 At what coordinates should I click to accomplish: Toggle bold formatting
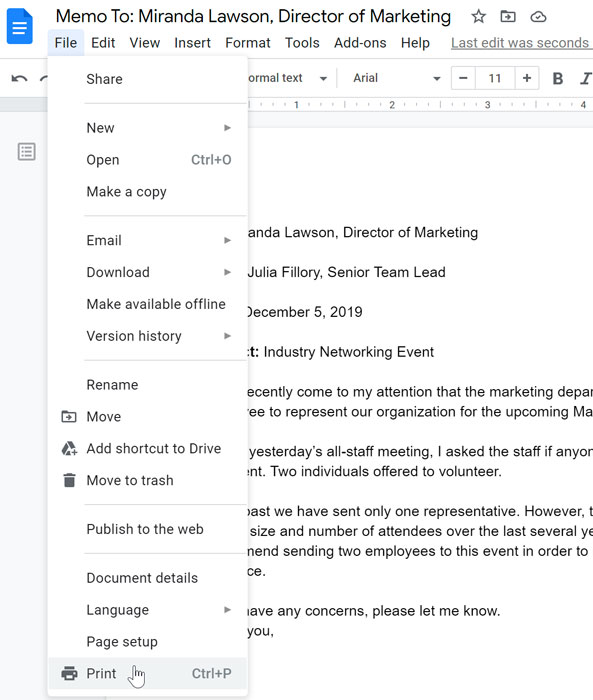point(557,79)
